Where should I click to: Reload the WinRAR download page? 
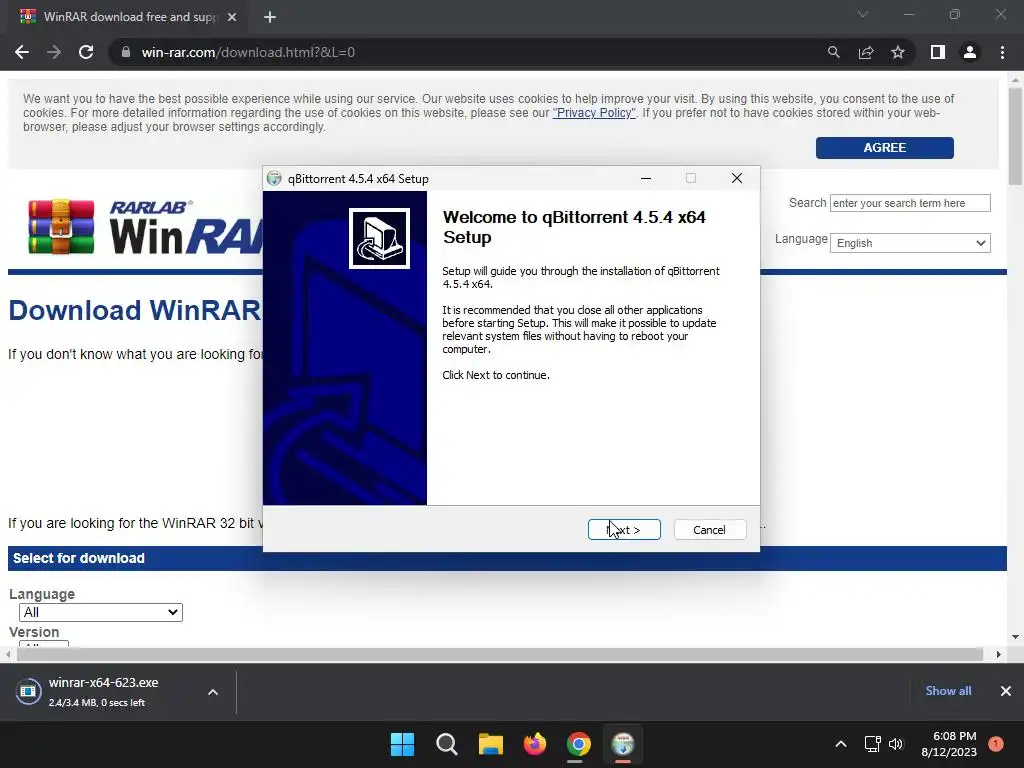point(86,52)
